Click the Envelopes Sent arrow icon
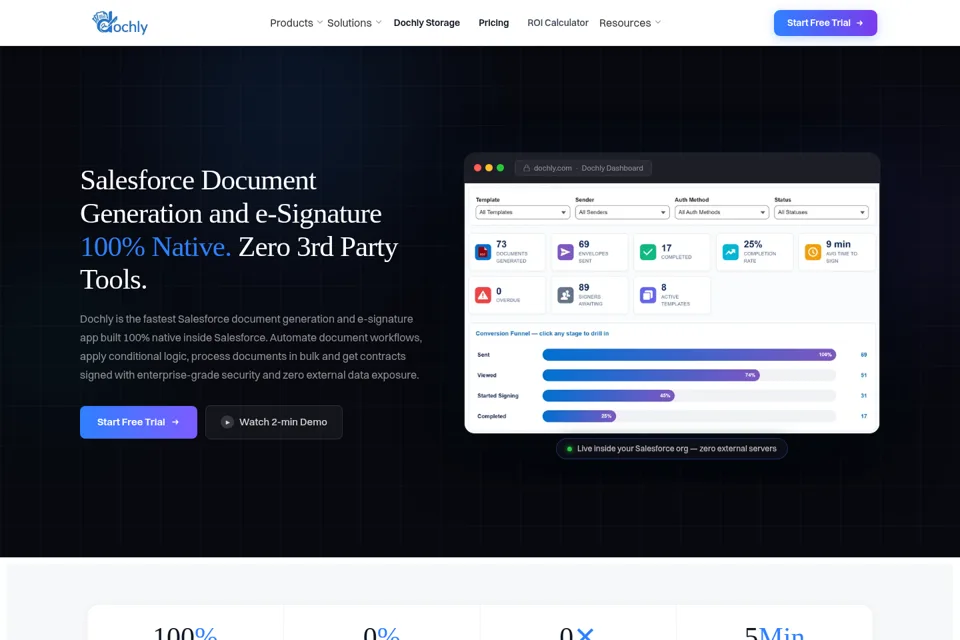 pos(565,252)
